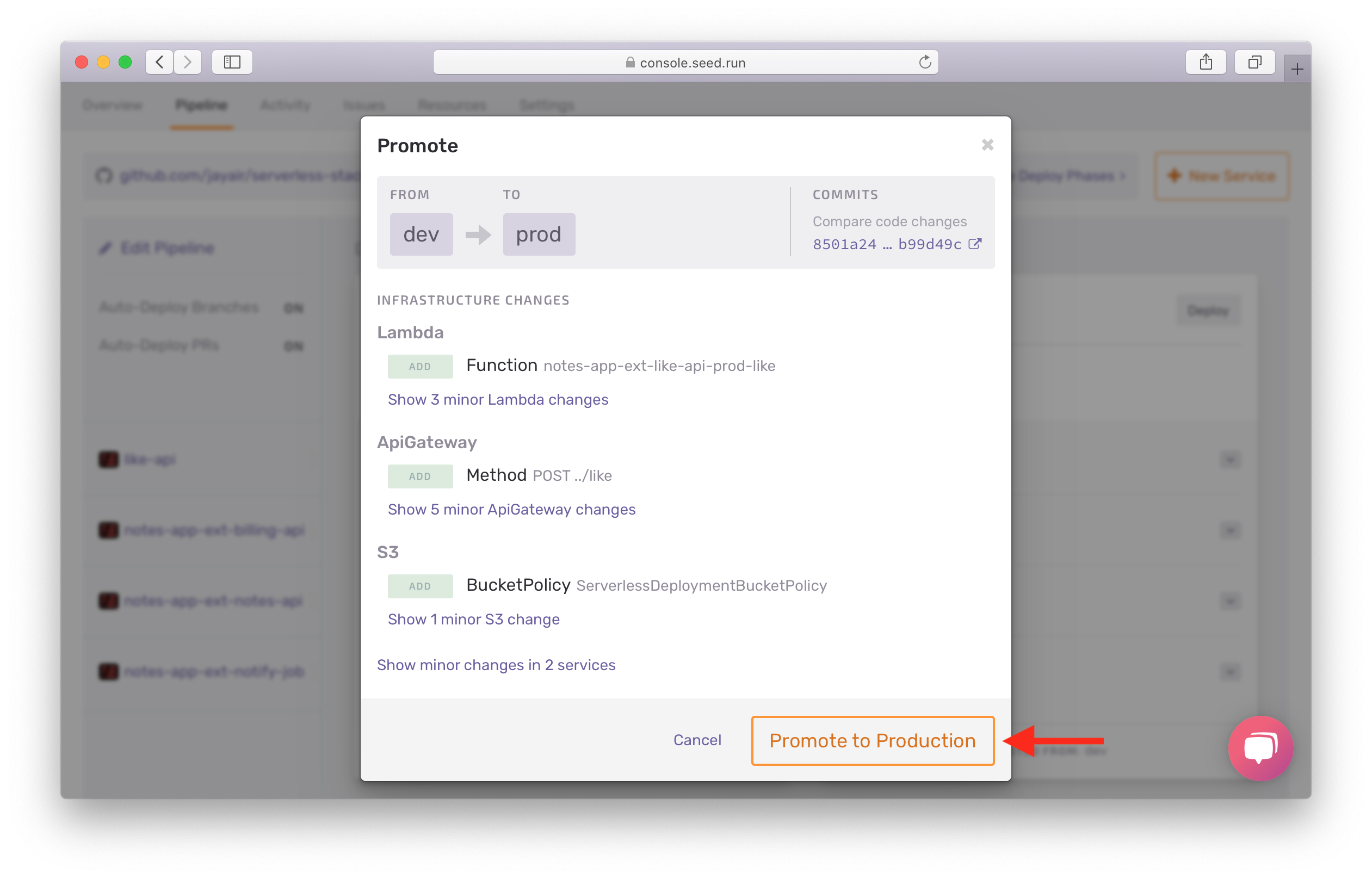Click the close X button on Promote dialog
The width and height of the screenshot is (1372, 879).
(988, 145)
